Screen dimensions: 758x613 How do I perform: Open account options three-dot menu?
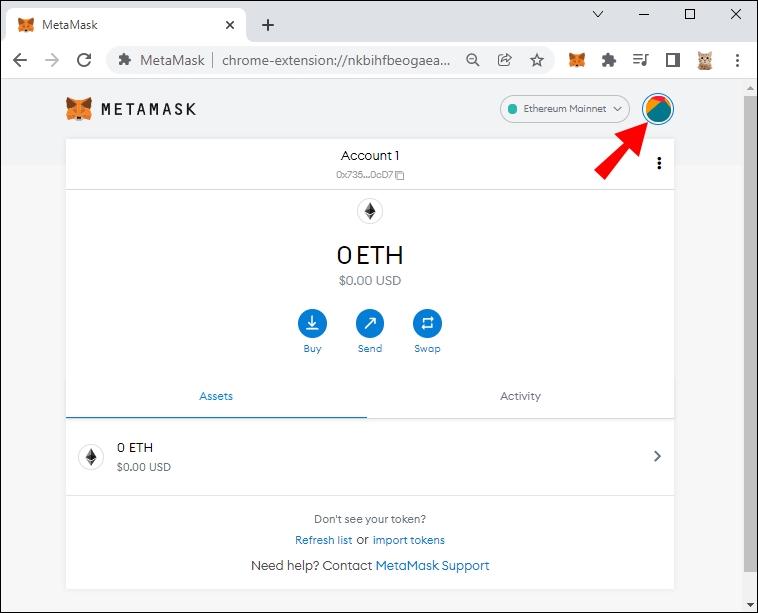(x=659, y=163)
